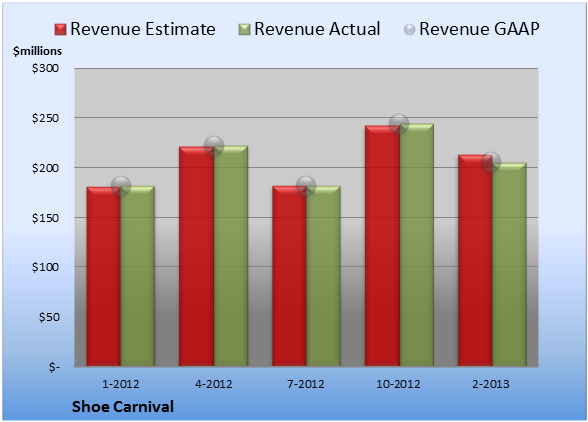Select the red estimate bar for 7-2012

coord(290,276)
